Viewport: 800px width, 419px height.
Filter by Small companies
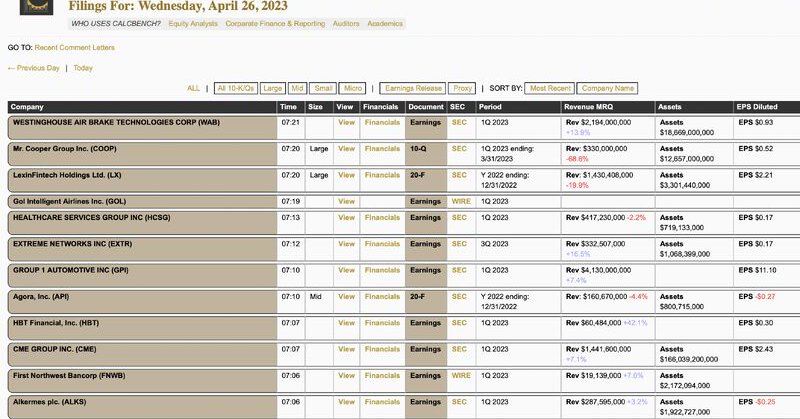click(323, 88)
